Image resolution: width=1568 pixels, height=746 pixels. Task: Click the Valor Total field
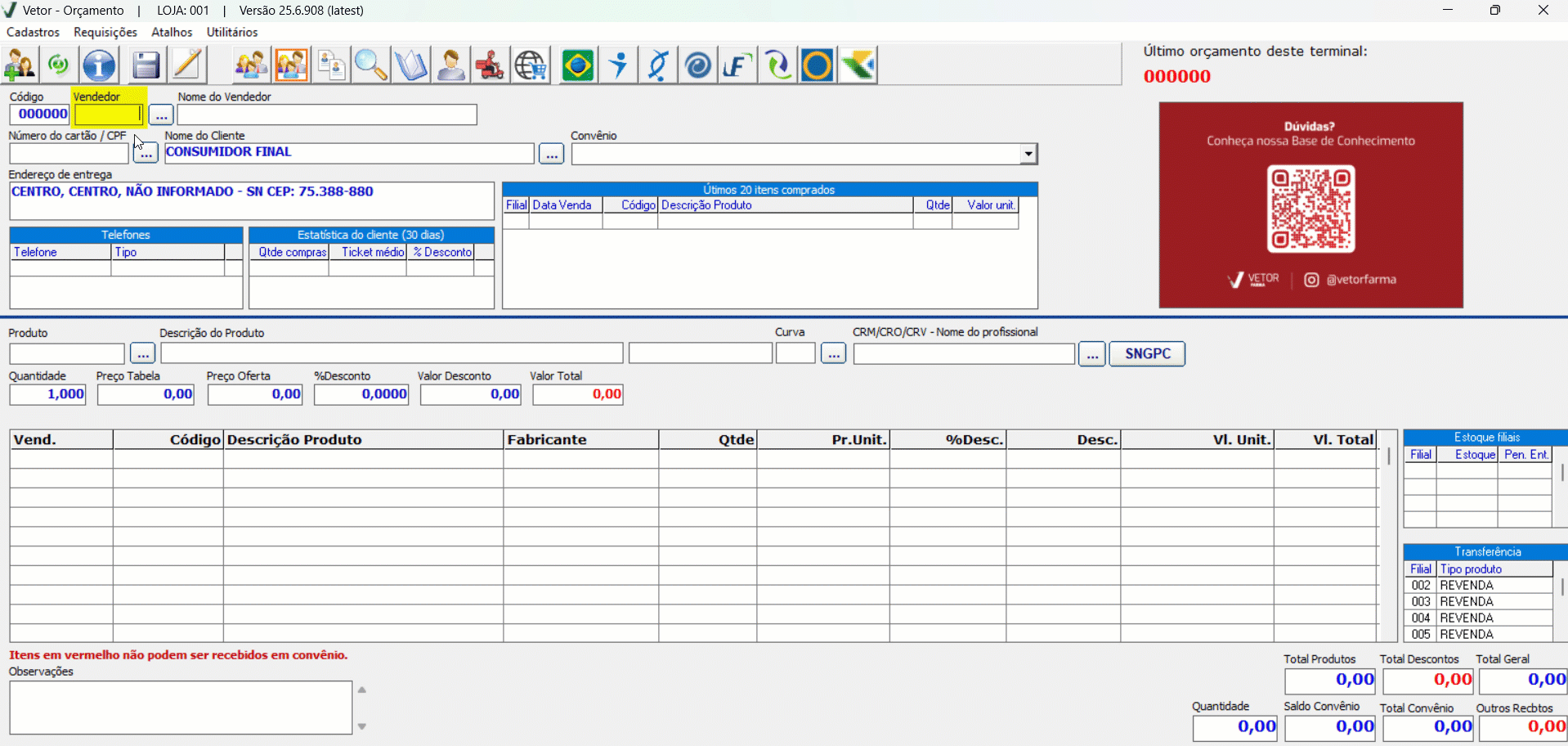click(x=578, y=394)
